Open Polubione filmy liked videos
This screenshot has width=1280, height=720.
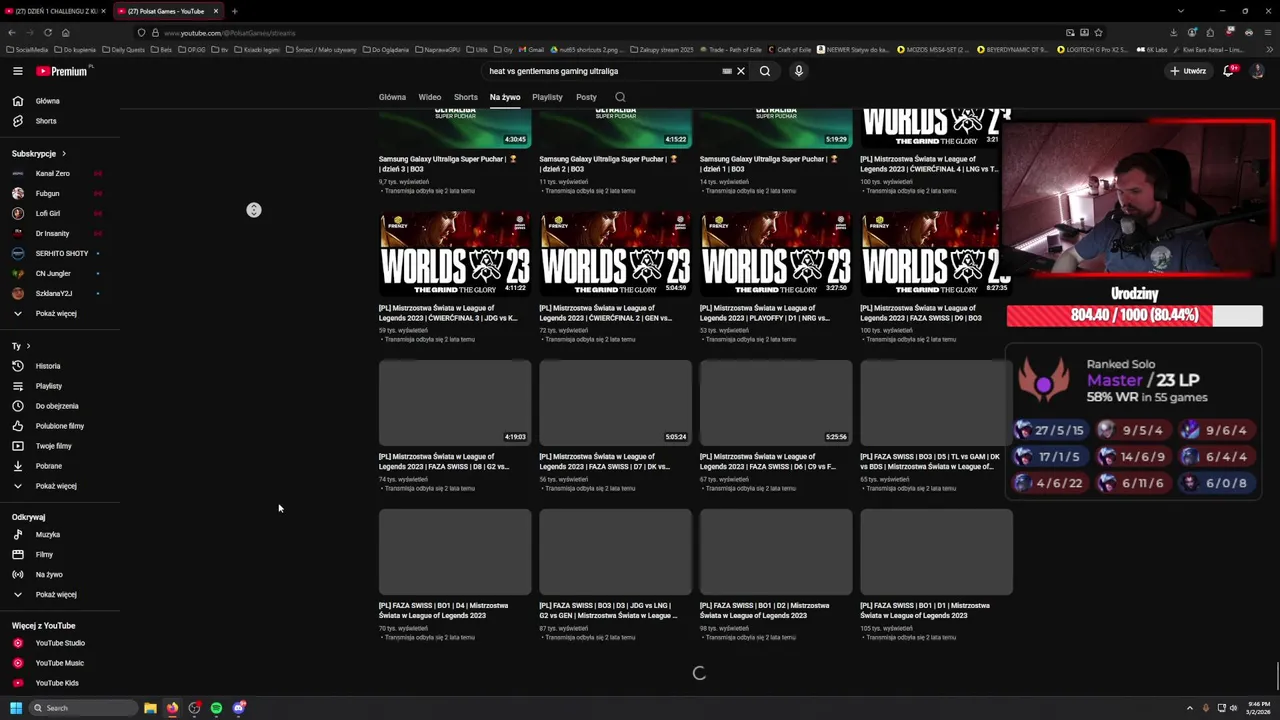pyautogui.click(x=60, y=426)
